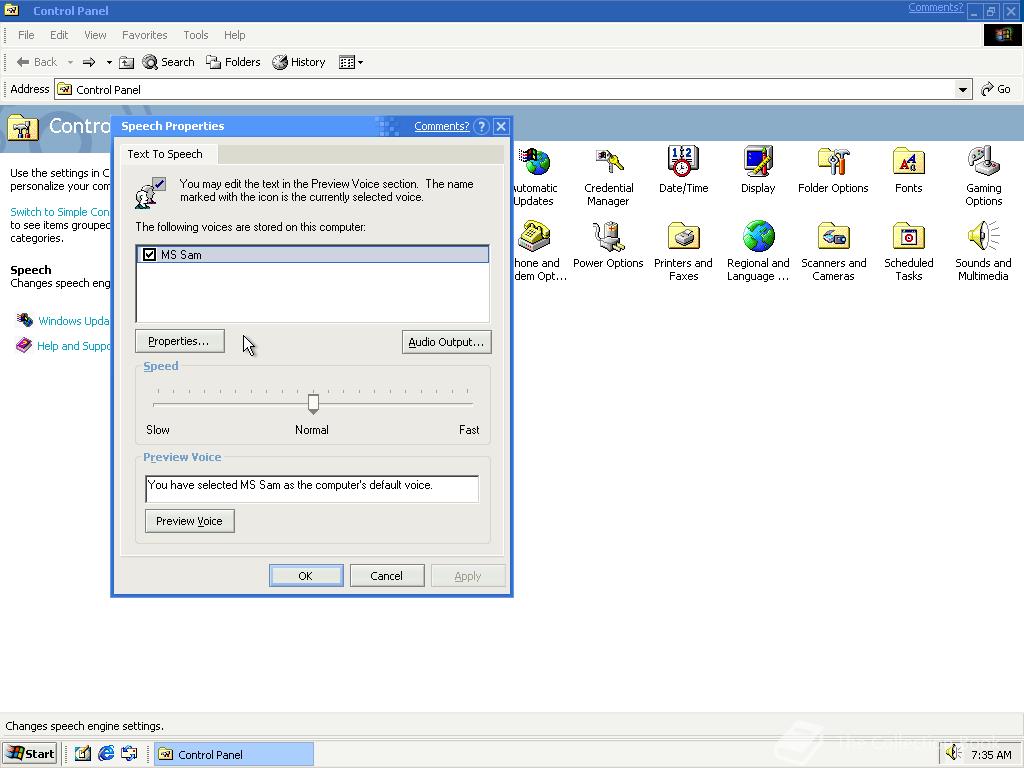
Task: Open the File menu
Action: (x=26, y=35)
